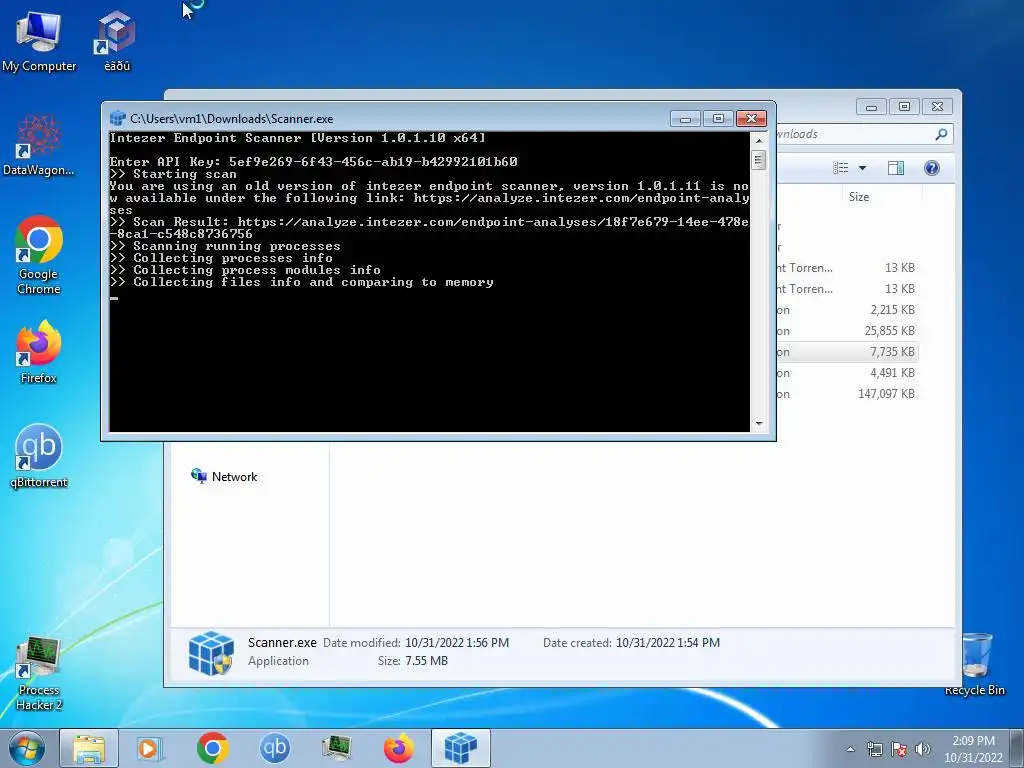The image size is (1024, 768).
Task: Click Explorer search magnifier icon
Action: (x=941, y=134)
